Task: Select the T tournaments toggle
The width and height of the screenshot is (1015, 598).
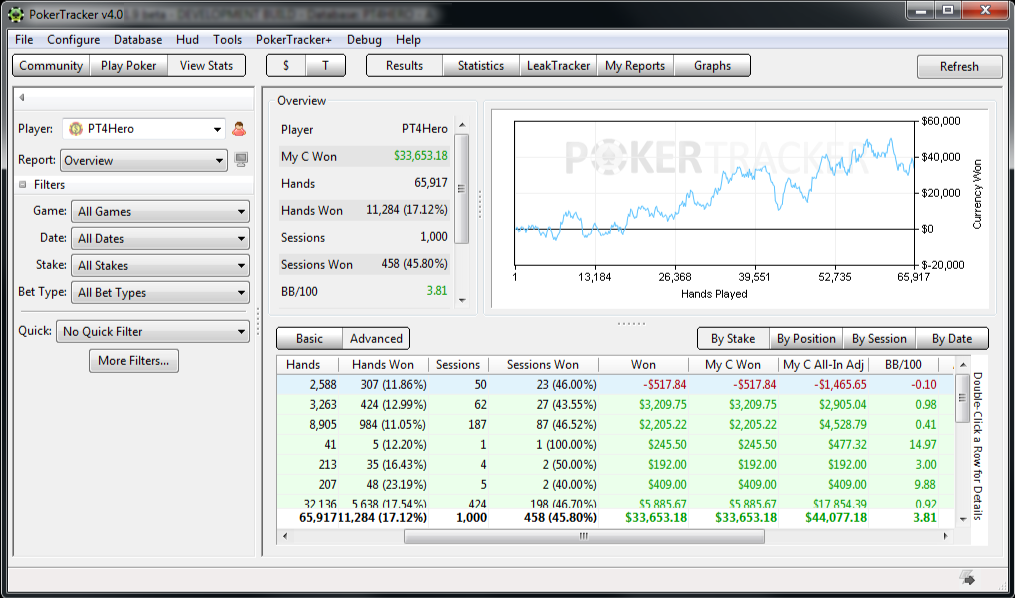Action: (326, 65)
